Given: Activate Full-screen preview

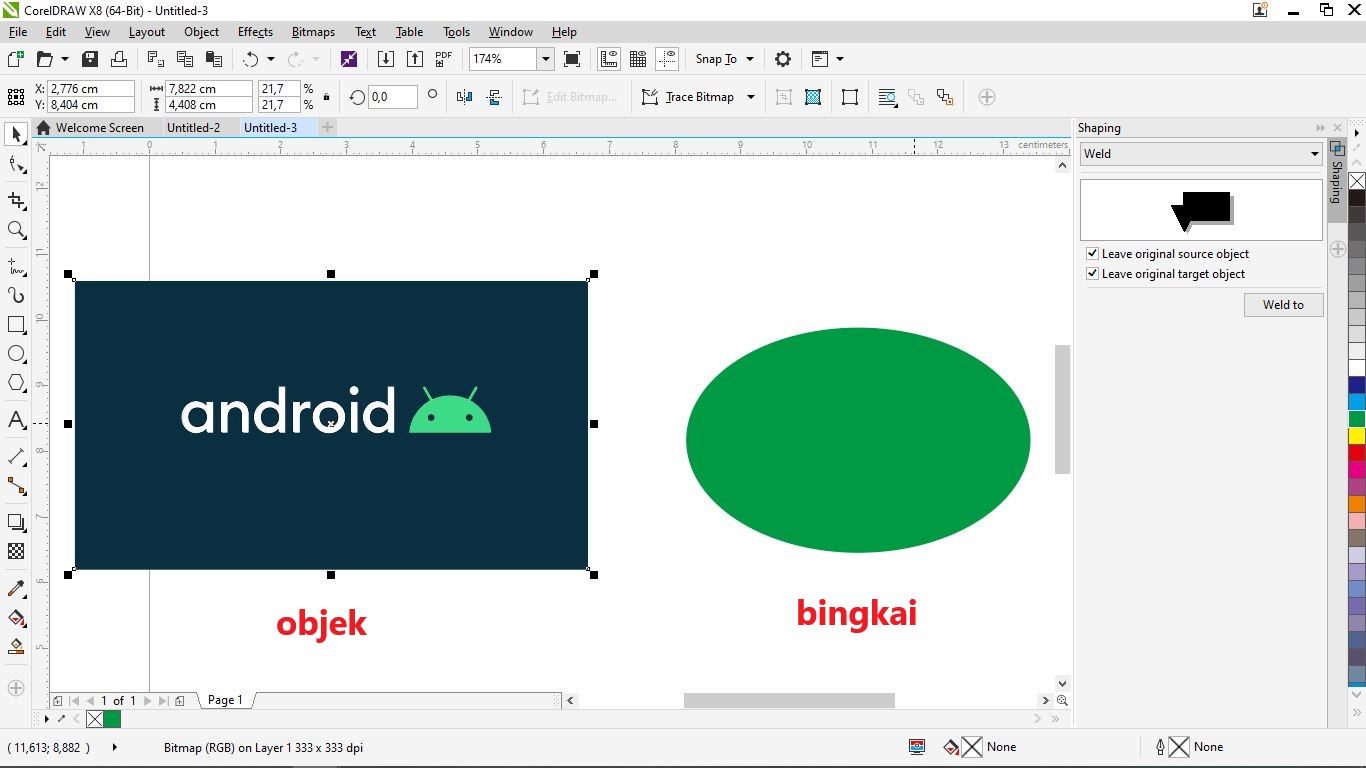Looking at the screenshot, I should click(571, 59).
